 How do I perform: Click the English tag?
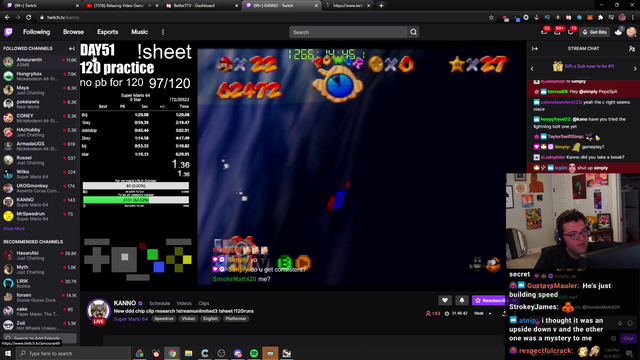210,319
